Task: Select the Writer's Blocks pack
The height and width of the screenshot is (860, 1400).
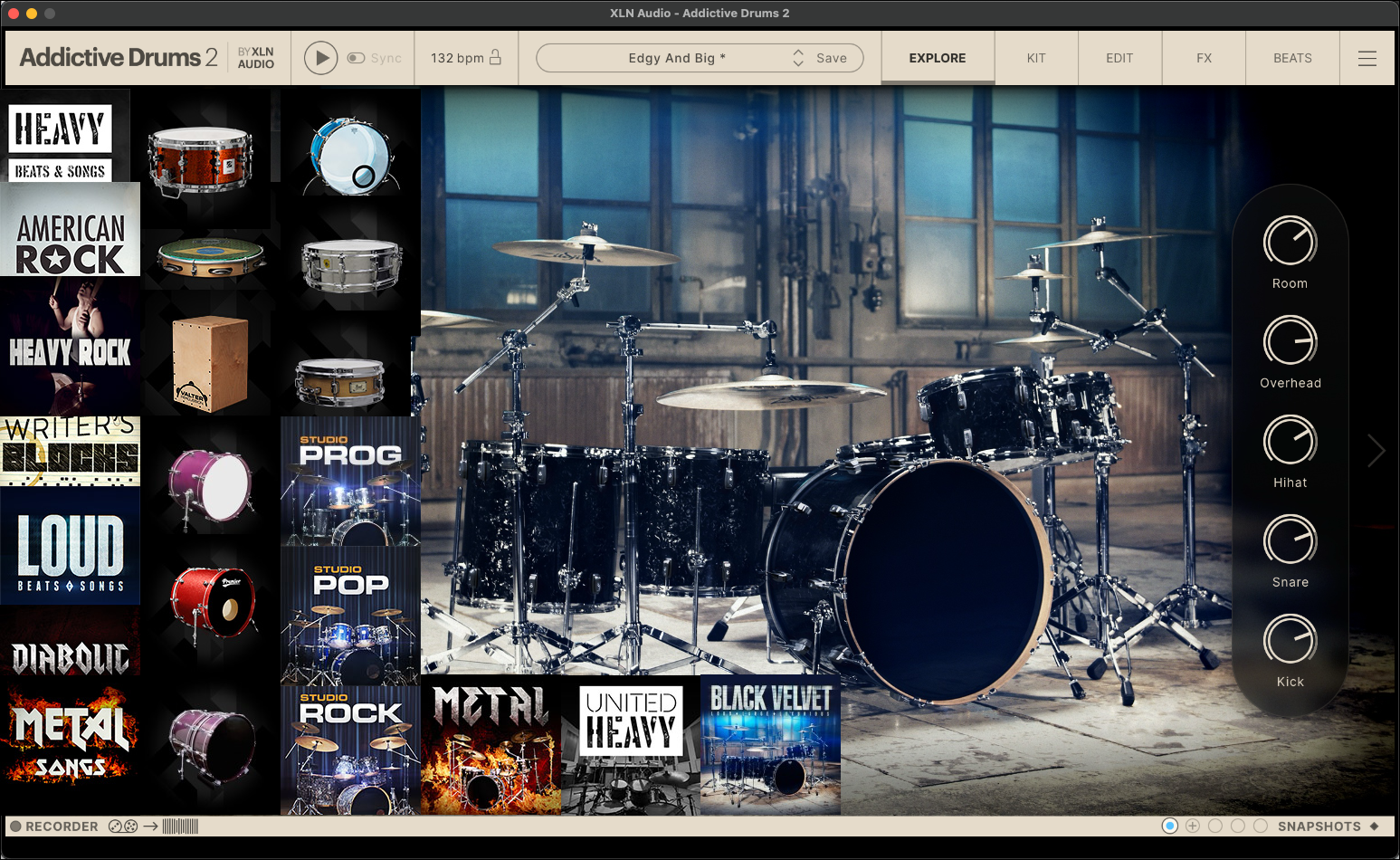Action: point(71,451)
